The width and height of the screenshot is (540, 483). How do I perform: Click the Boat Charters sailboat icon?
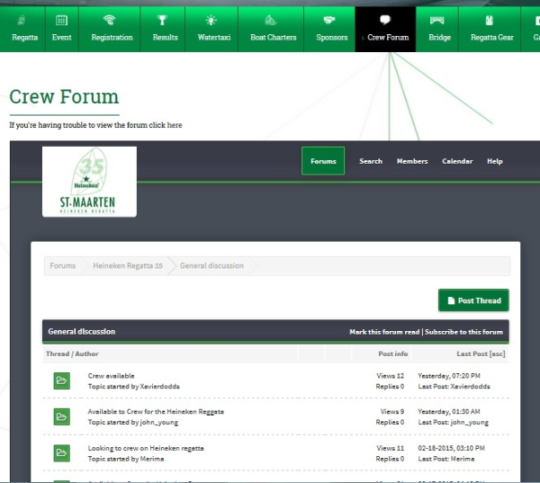pyautogui.click(x=271, y=20)
